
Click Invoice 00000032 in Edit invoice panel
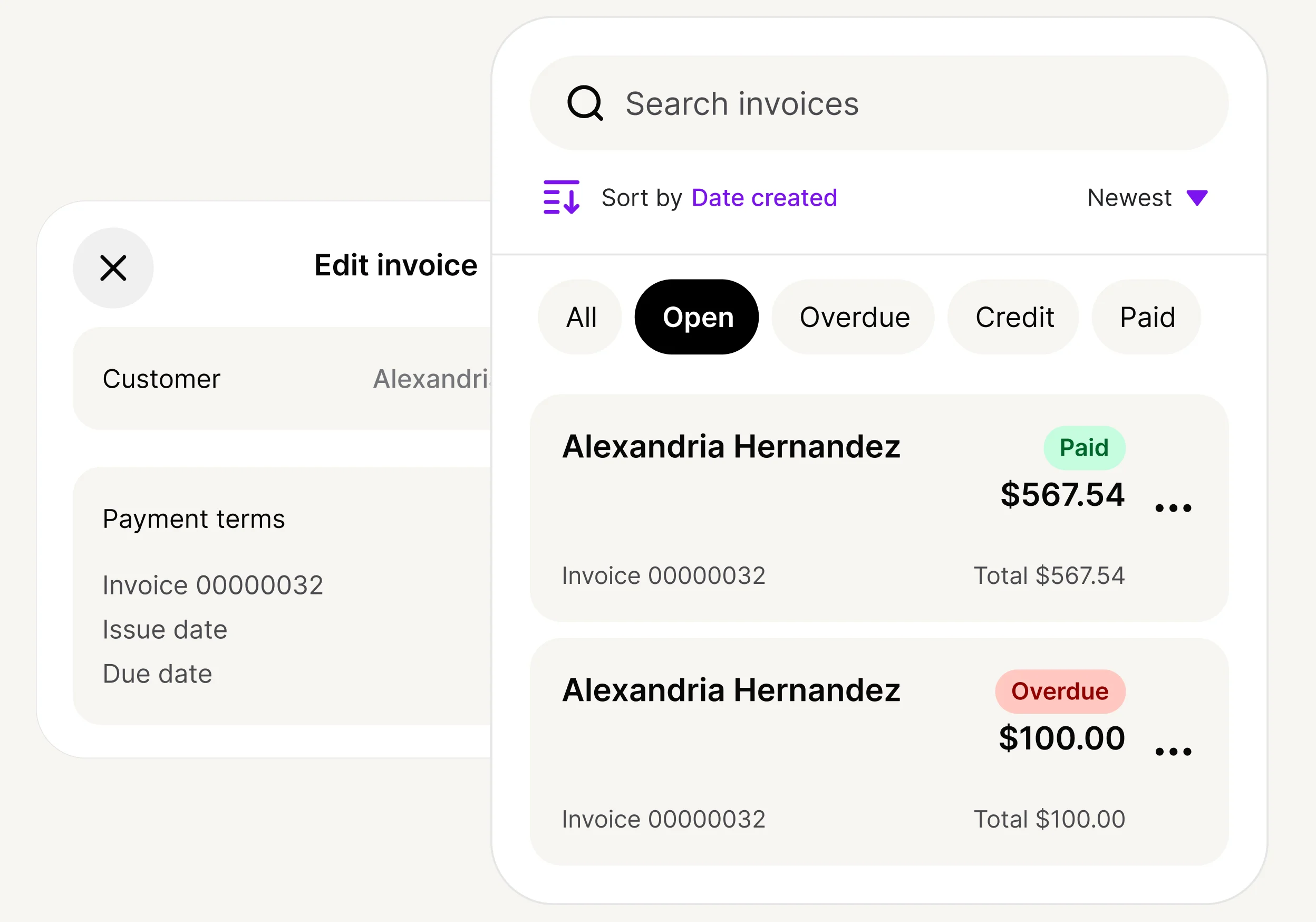point(212,585)
